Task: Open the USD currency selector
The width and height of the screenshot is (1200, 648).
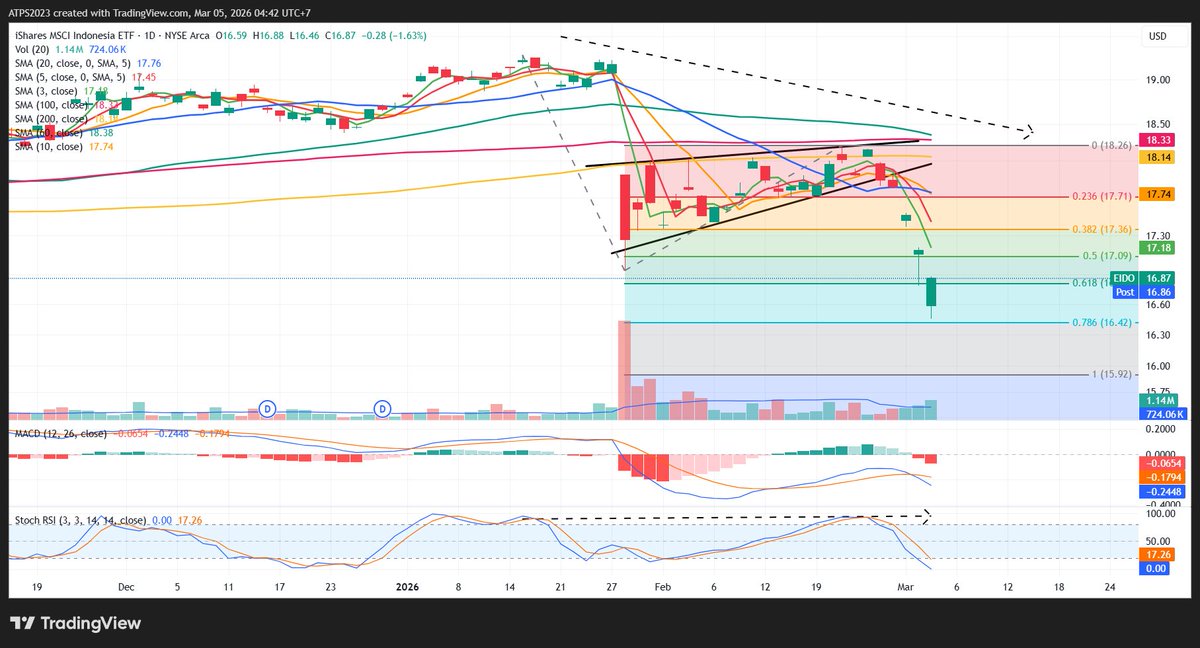Action: tap(1158, 37)
